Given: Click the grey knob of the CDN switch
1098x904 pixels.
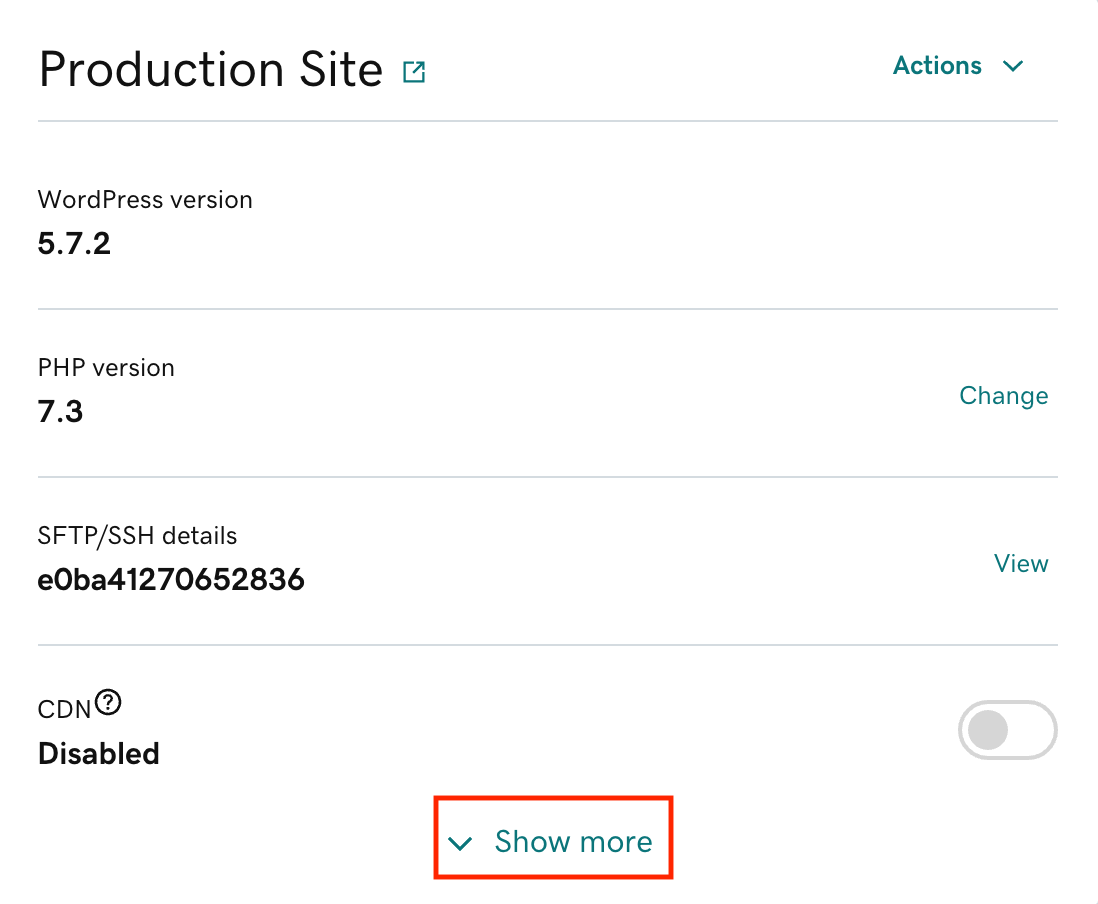Looking at the screenshot, I should click(988, 731).
